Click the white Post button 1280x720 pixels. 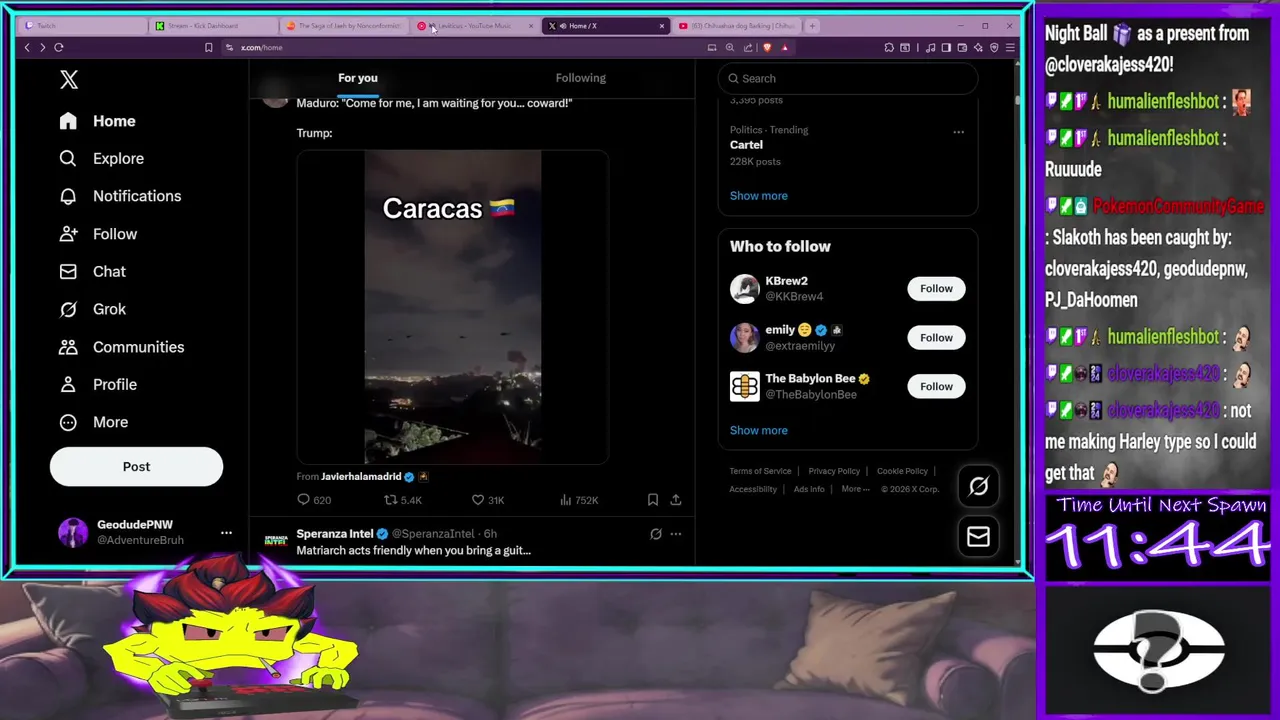[x=136, y=466]
